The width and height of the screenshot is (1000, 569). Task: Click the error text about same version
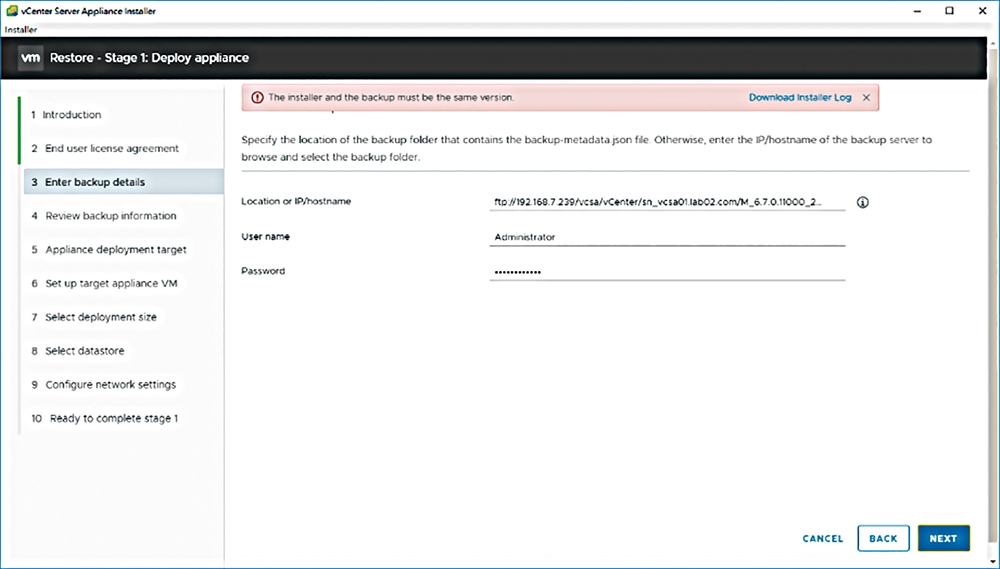tap(391, 98)
